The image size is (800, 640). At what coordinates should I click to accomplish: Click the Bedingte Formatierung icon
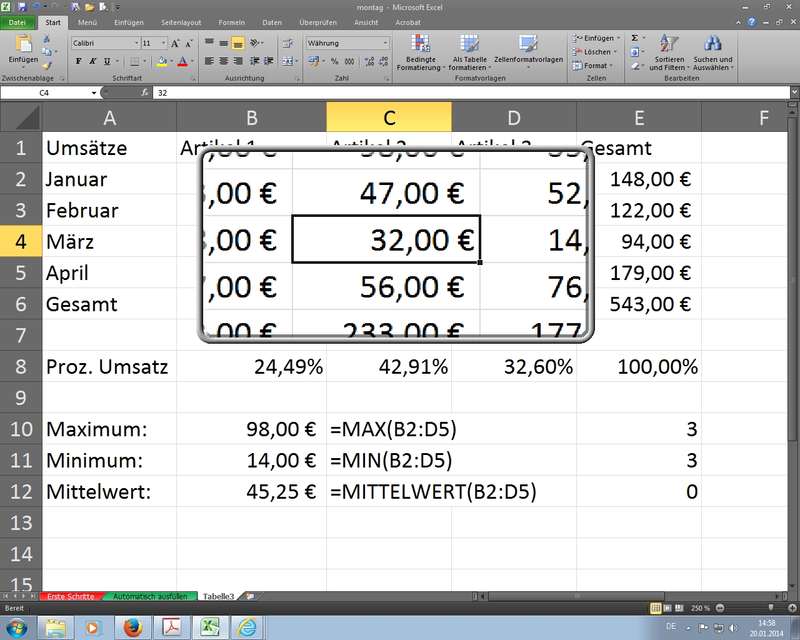tap(420, 46)
